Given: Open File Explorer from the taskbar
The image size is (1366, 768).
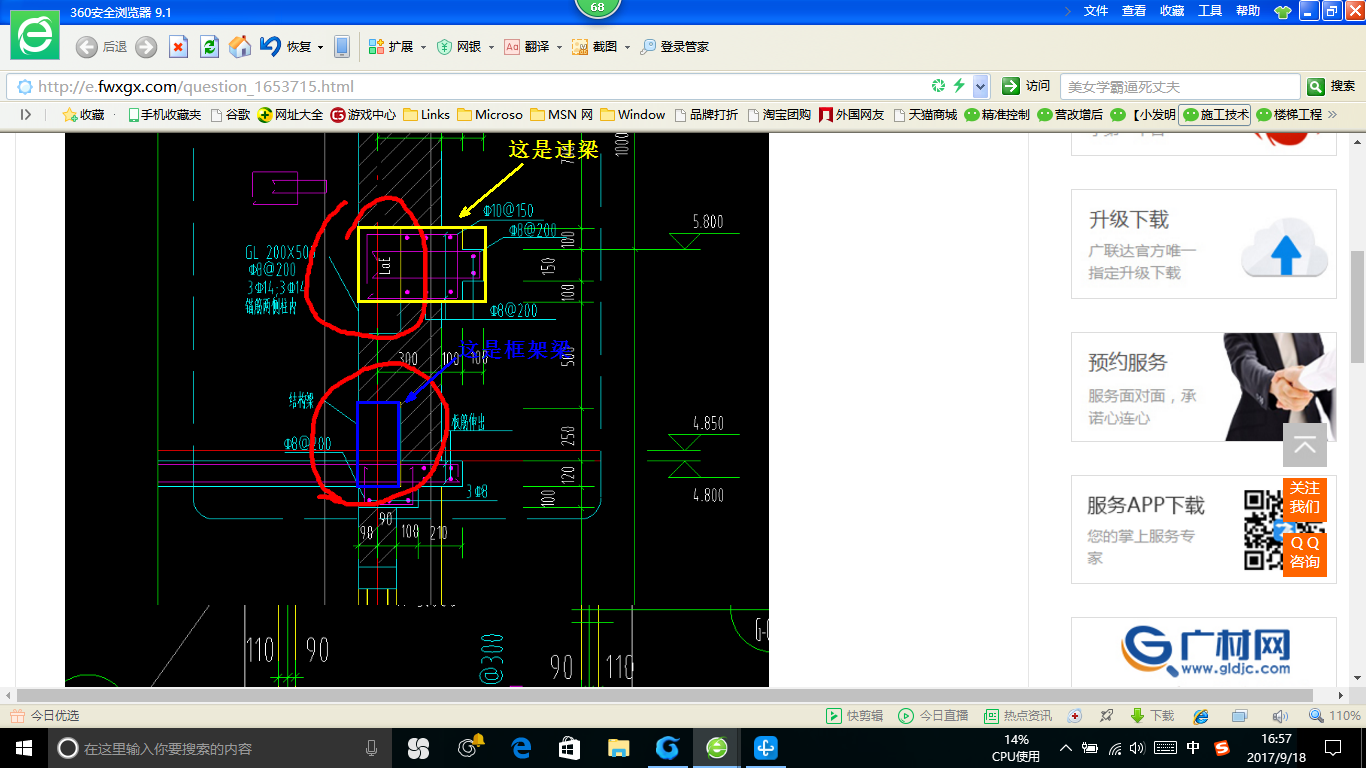Looking at the screenshot, I should coord(619,748).
